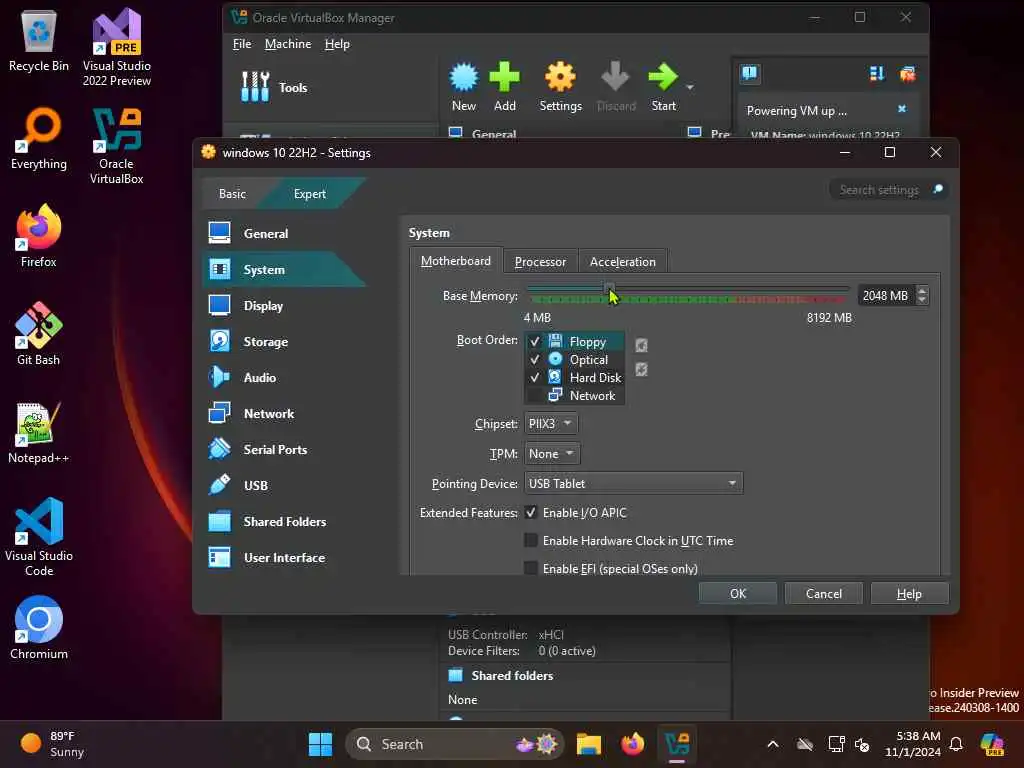This screenshot has width=1024, height=768.
Task: Click Start arrow in VirtualBox Manager
Action: [664, 87]
